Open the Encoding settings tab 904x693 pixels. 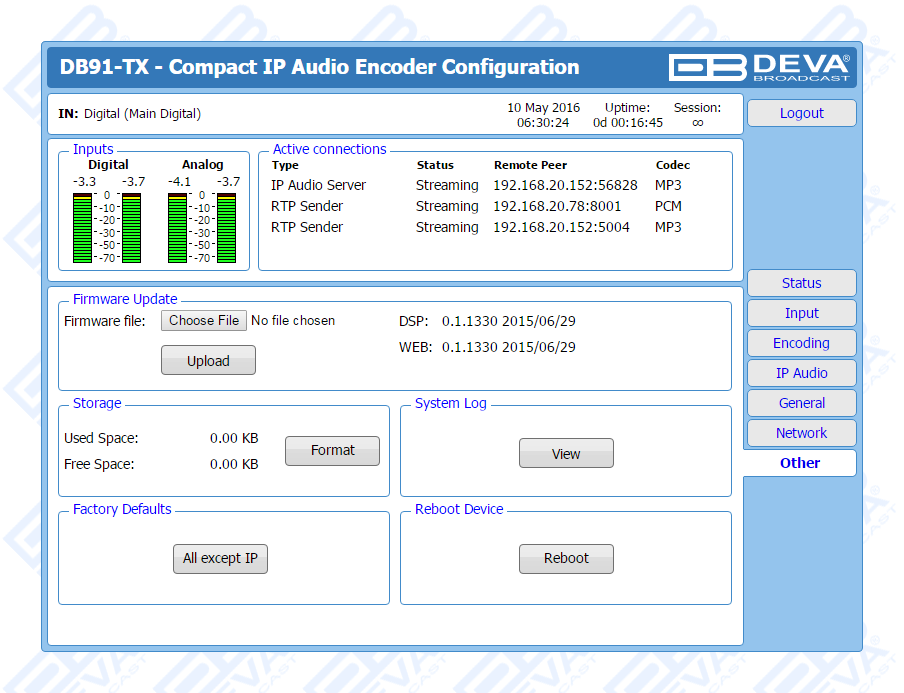801,343
